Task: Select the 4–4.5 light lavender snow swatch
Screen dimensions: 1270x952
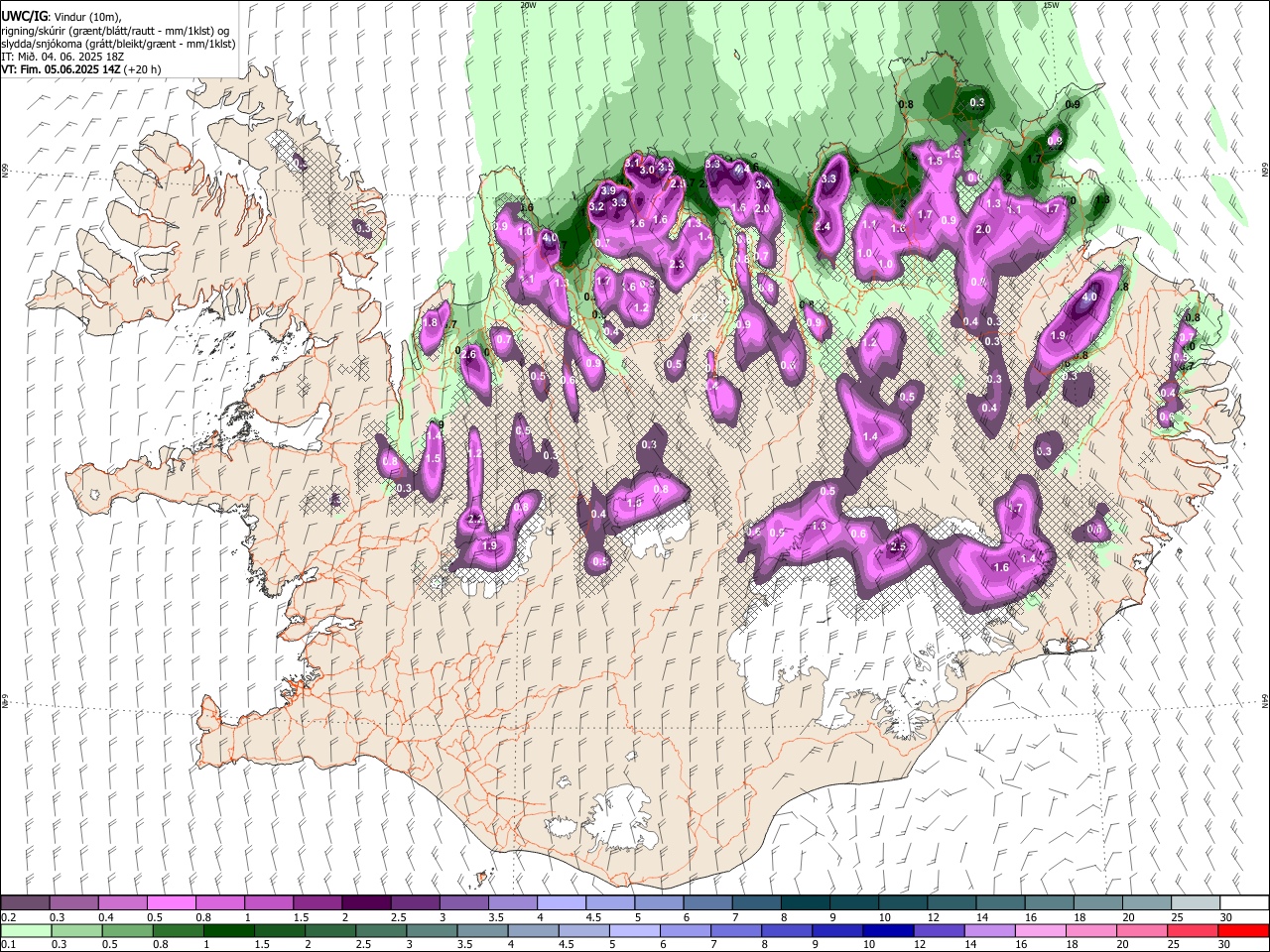Action: point(561,902)
